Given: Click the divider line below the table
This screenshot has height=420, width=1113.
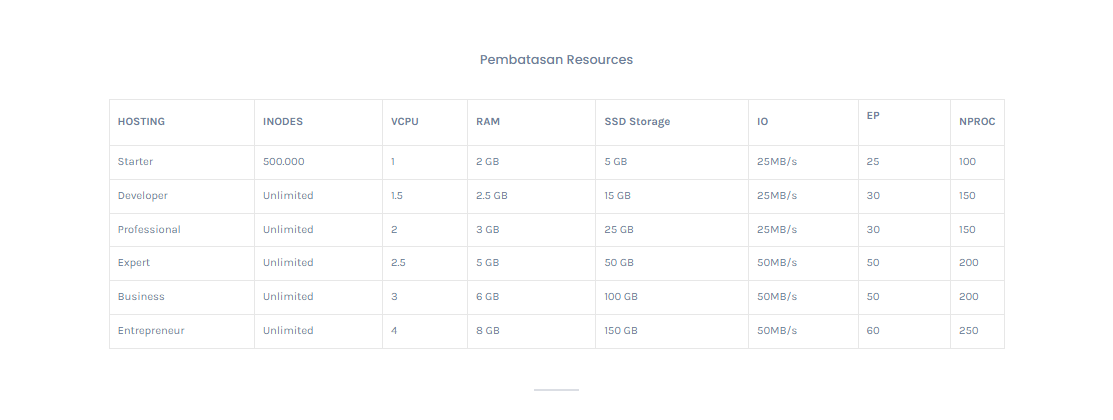Looking at the screenshot, I should (556, 389).
